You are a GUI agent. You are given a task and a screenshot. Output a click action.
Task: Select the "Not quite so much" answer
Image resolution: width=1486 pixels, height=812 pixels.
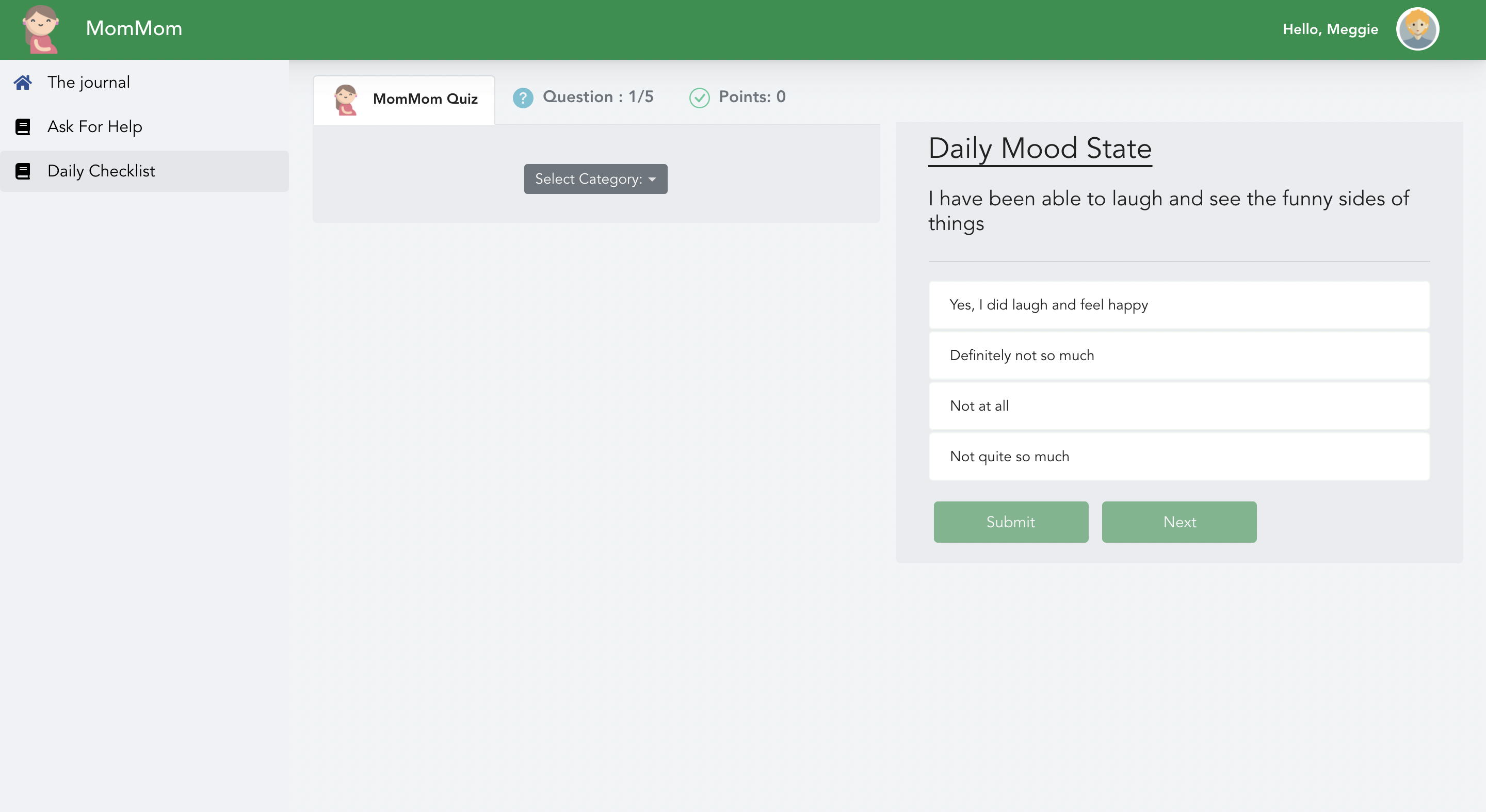click(1178, 457)
